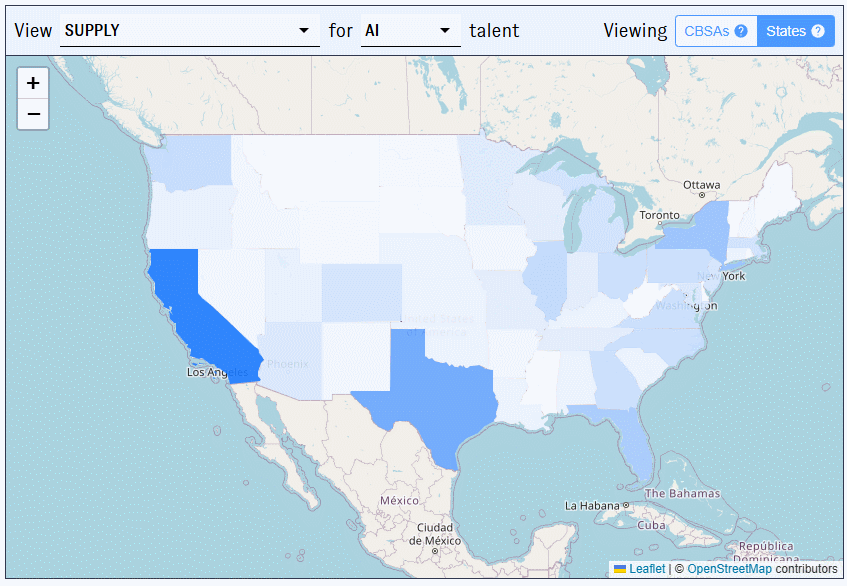Zoom in using the plus icon
This screenshot has width=847, height=586.
pyautogui.click(x=33, y=83)
